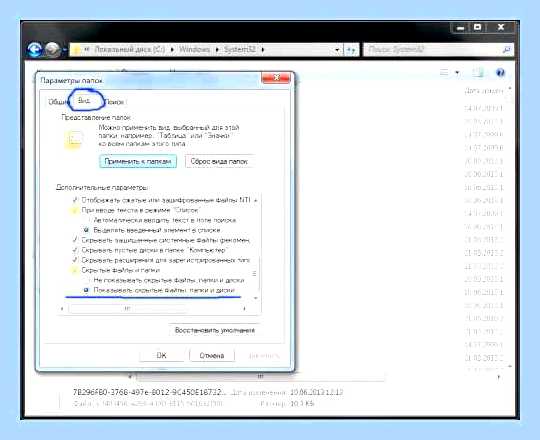Viewport: 540px width, 440px height.
Task: Select the Скрытые файлы и папки group
Action: [116, 270]
